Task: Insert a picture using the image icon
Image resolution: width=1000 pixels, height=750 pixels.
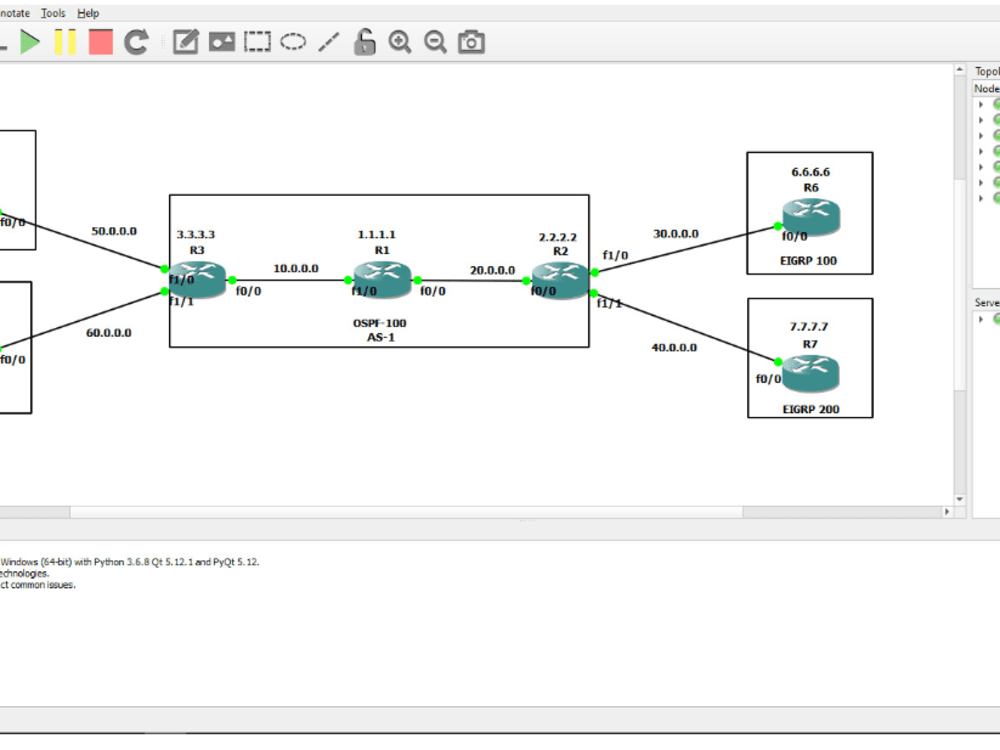Action: coord(221,41)
